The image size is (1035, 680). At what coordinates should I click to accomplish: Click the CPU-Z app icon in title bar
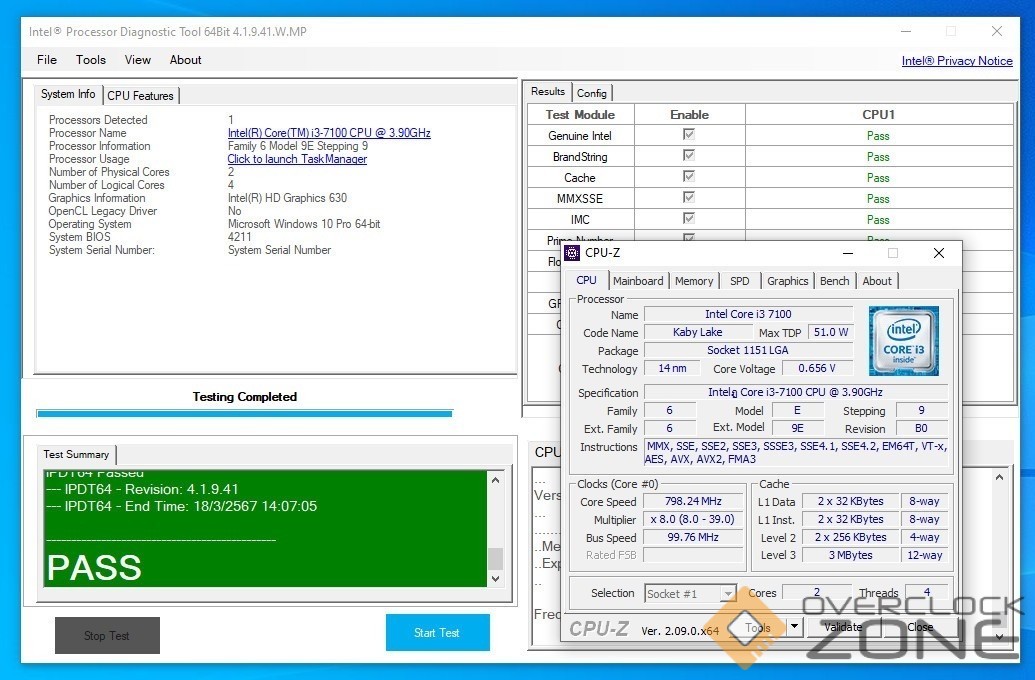(x=573, y=253)
